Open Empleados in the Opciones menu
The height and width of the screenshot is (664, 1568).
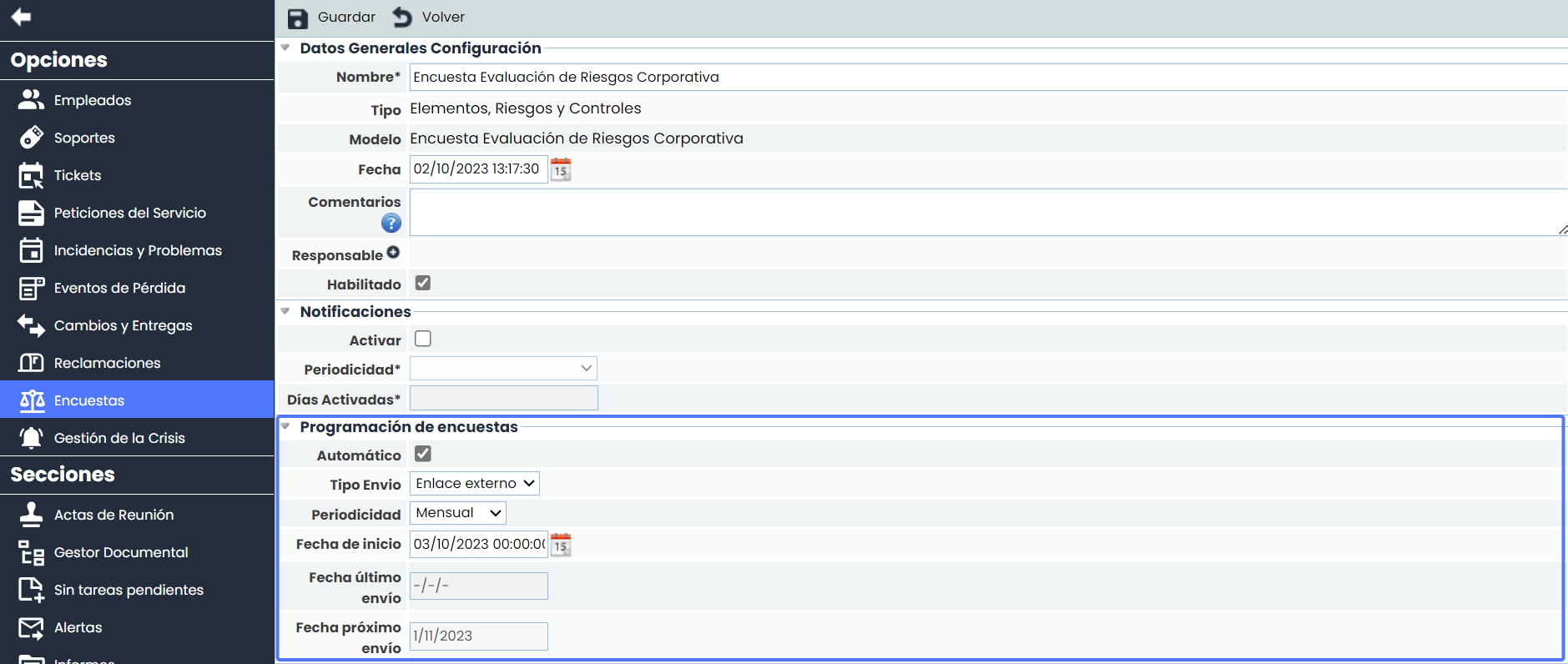tap(92, 100)
